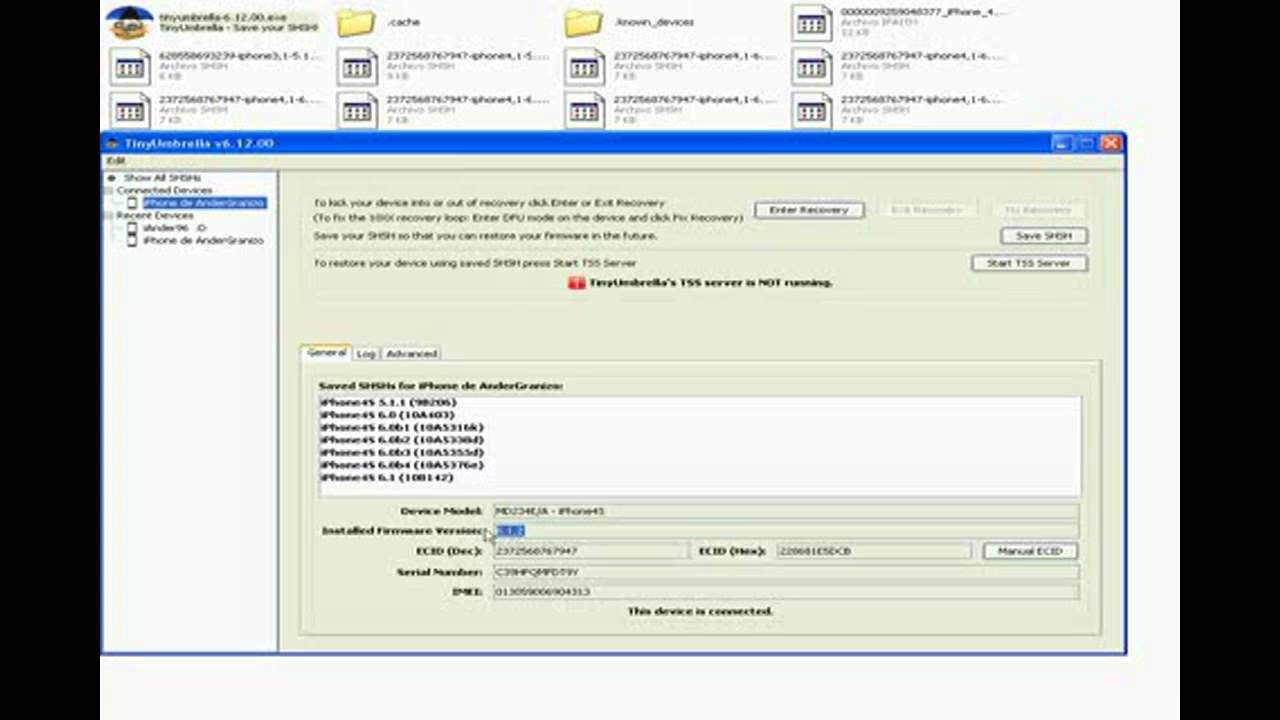This screenshot has width=1280, height=720.
Task: Click the TinyUmbrella title bar icon
Action: pyautogui.click(x=113, y=143)
